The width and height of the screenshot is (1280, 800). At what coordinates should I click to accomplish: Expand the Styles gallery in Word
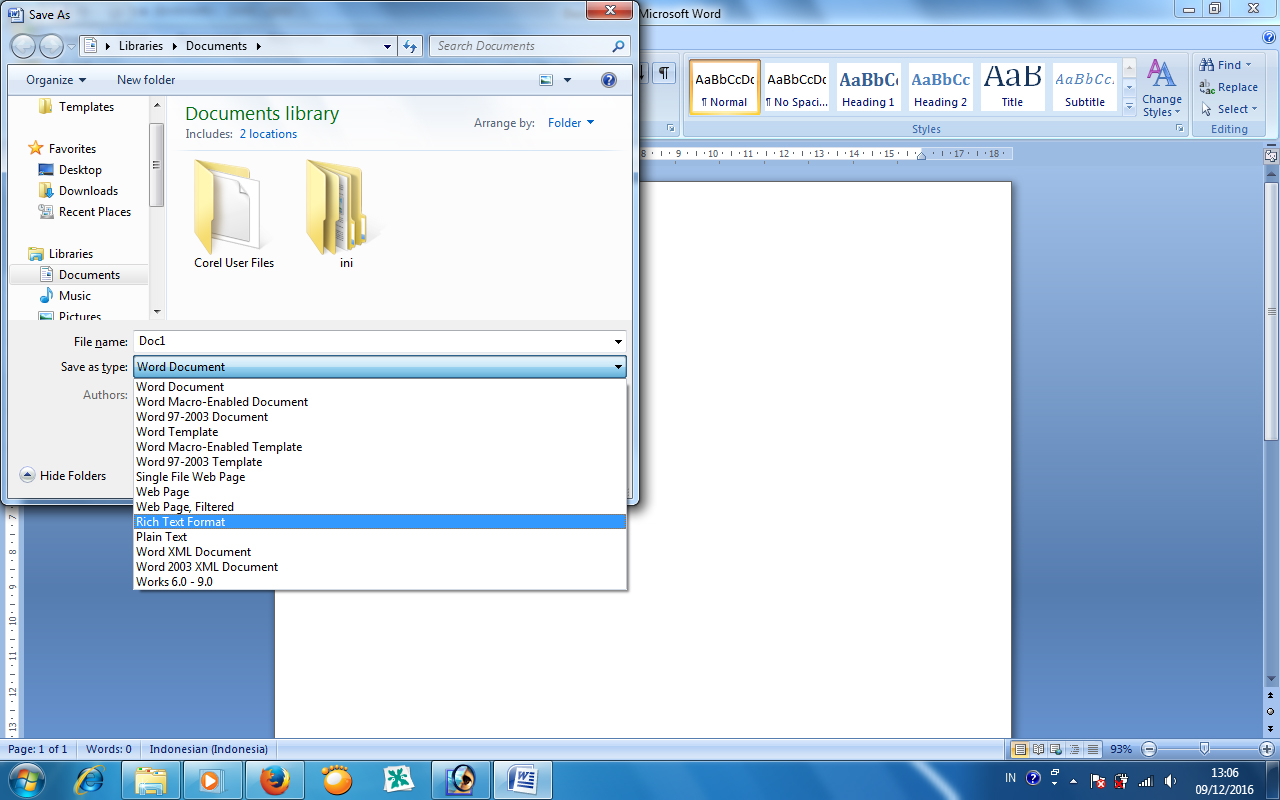(1129, 105)
